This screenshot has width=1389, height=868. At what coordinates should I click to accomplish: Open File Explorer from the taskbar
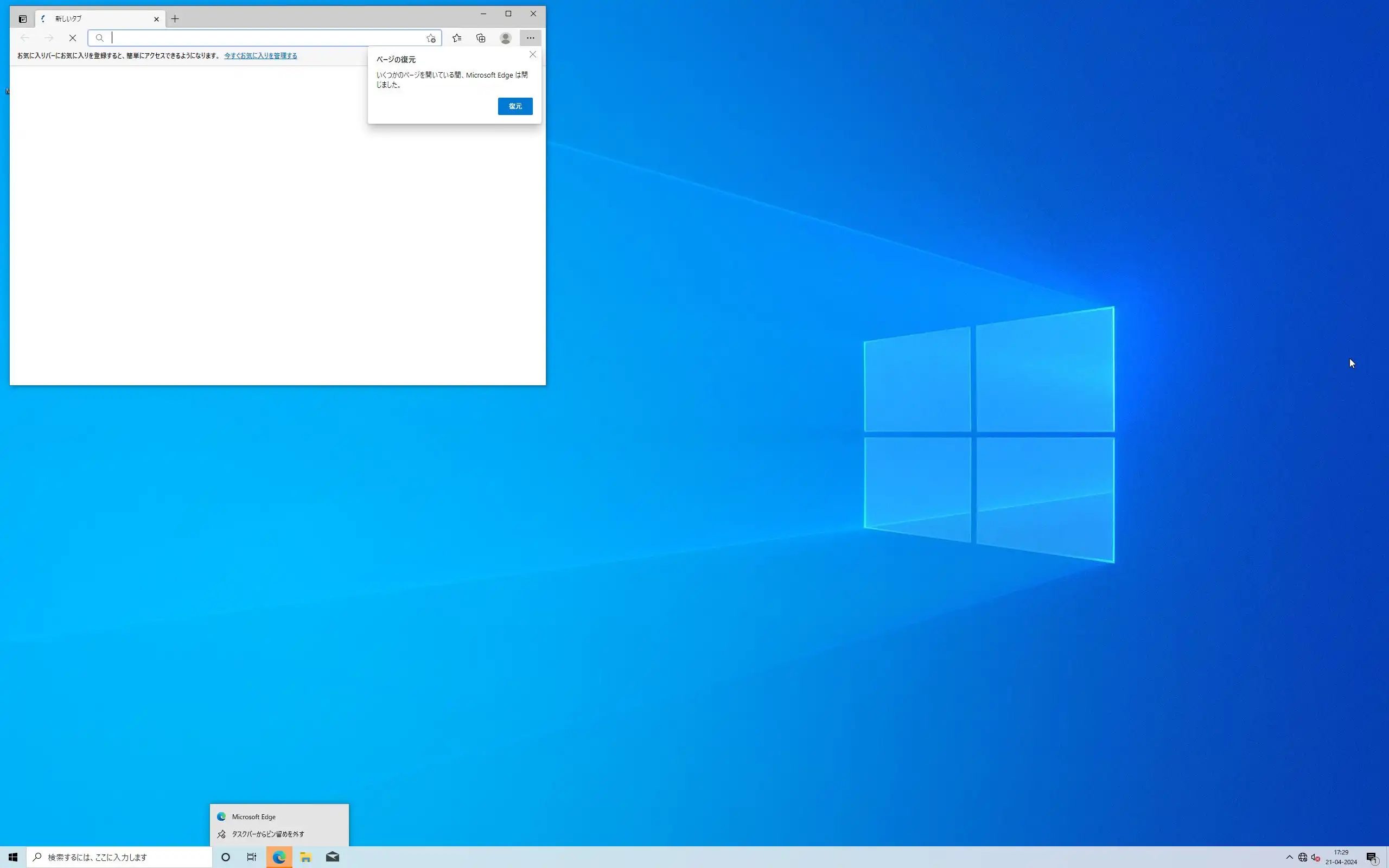[305, 857]
